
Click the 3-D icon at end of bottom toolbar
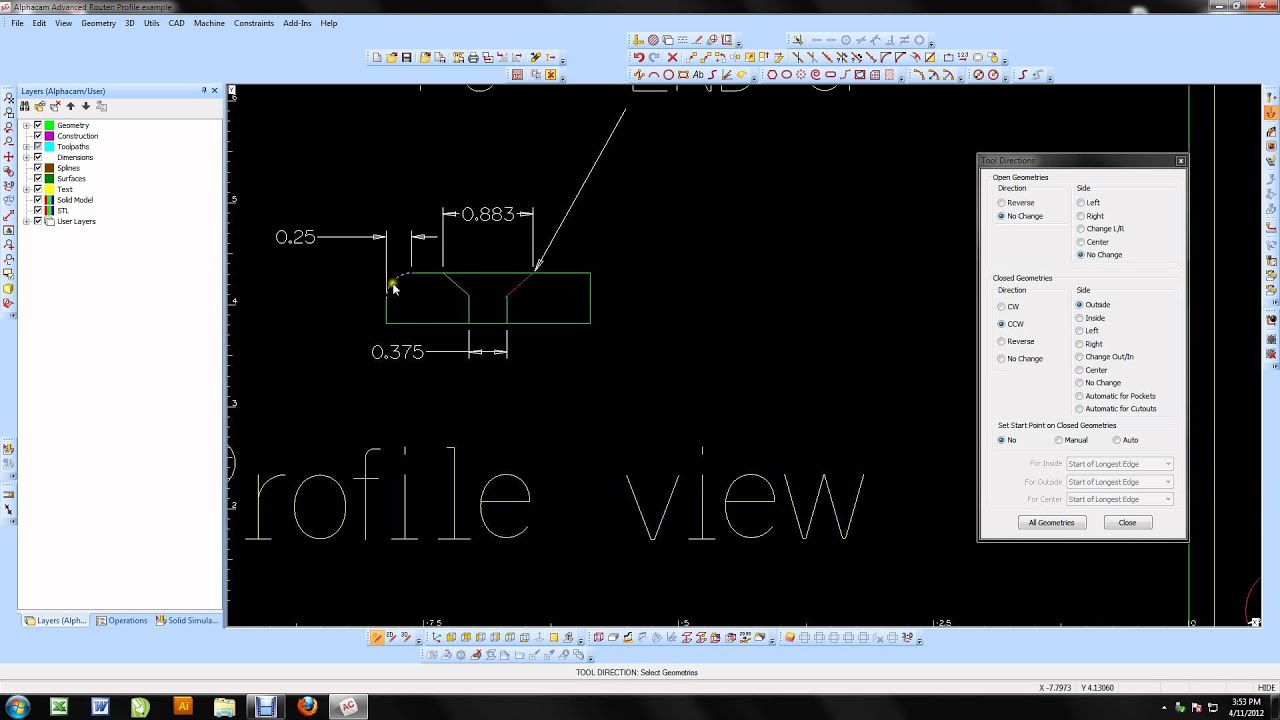(907, 637)
